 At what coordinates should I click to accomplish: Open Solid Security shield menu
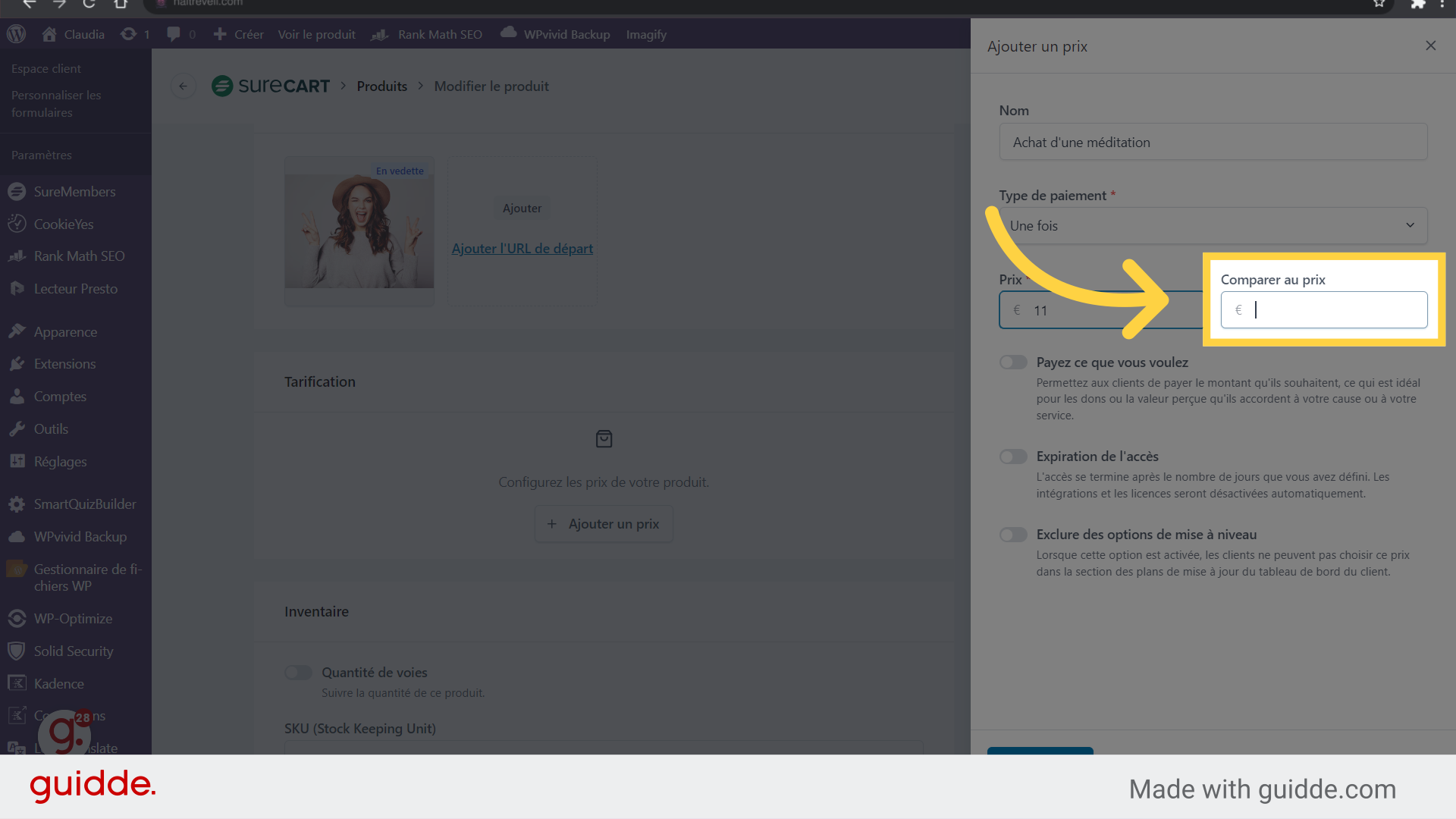tap(73, 651)
